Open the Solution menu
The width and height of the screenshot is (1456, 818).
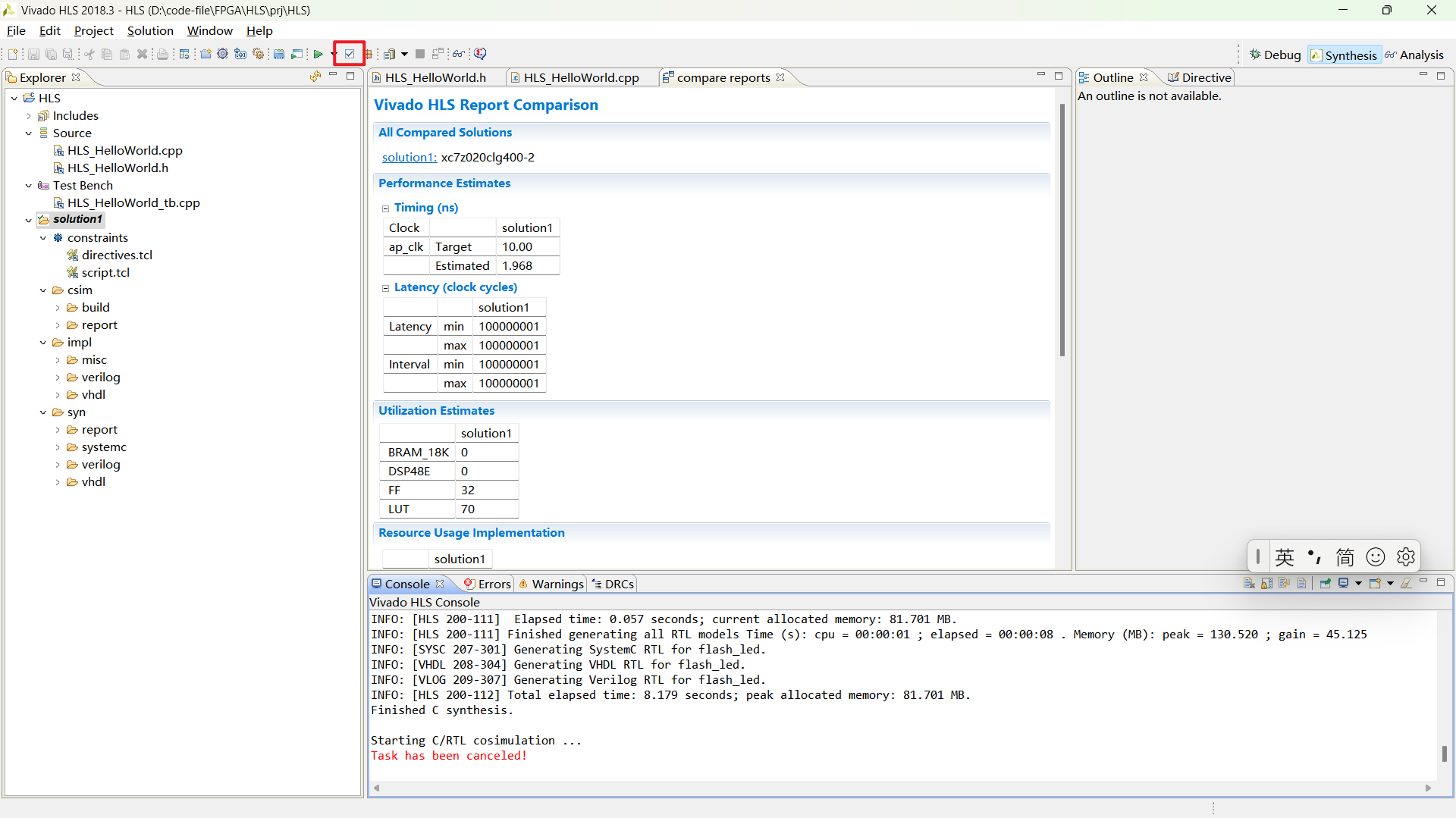tap(150, 31)
